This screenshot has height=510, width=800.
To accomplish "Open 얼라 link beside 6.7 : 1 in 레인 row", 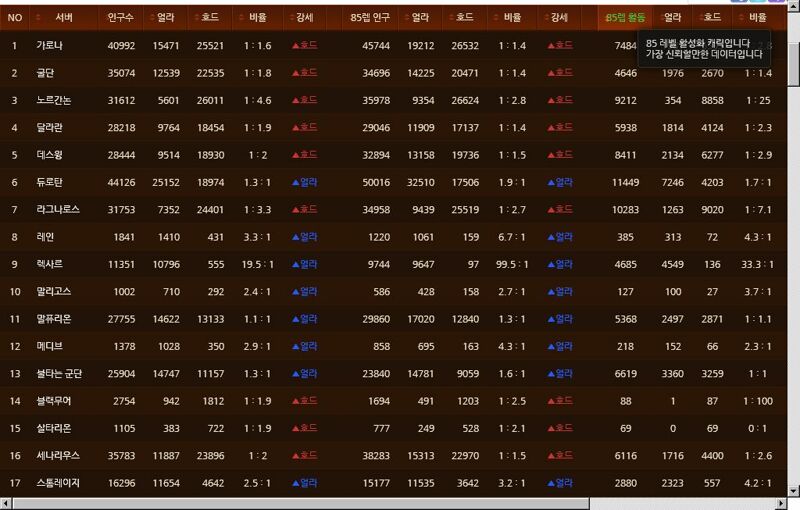I will 560,237.
